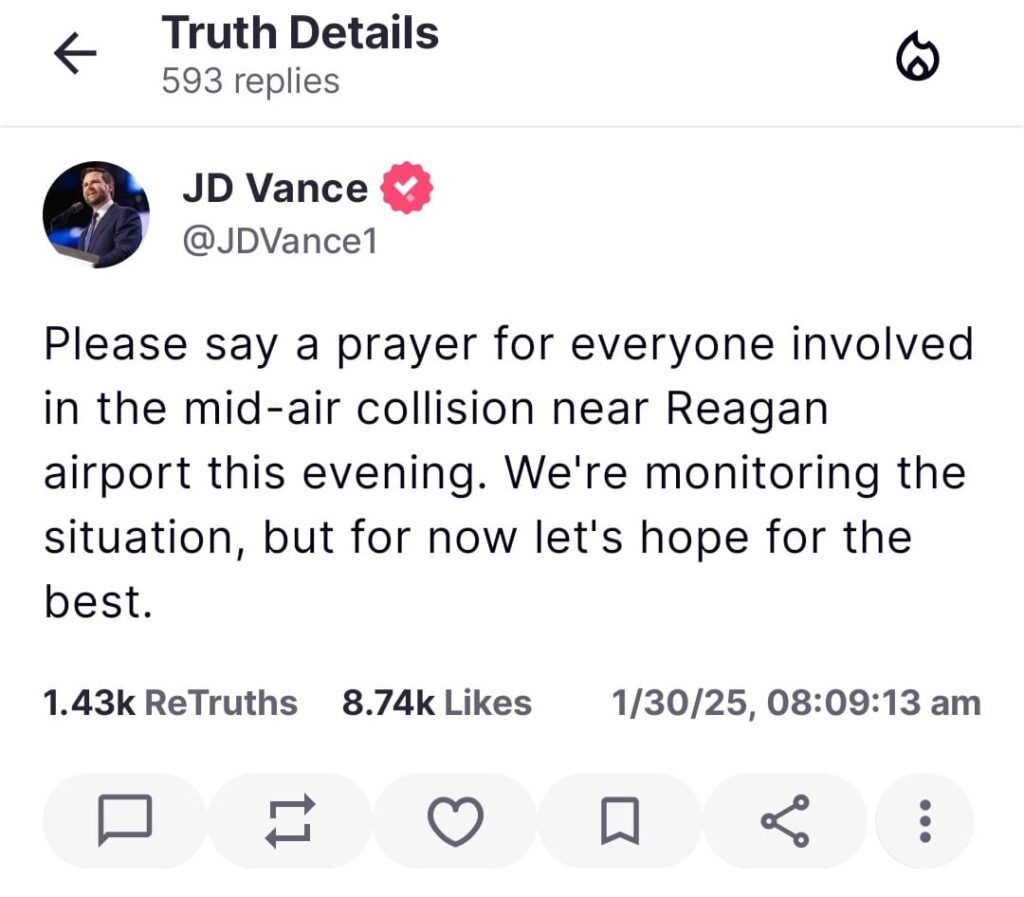The image size is (1024, 897).
Task: Like the post with the heart icon
Action: click(x=455, y=821)
